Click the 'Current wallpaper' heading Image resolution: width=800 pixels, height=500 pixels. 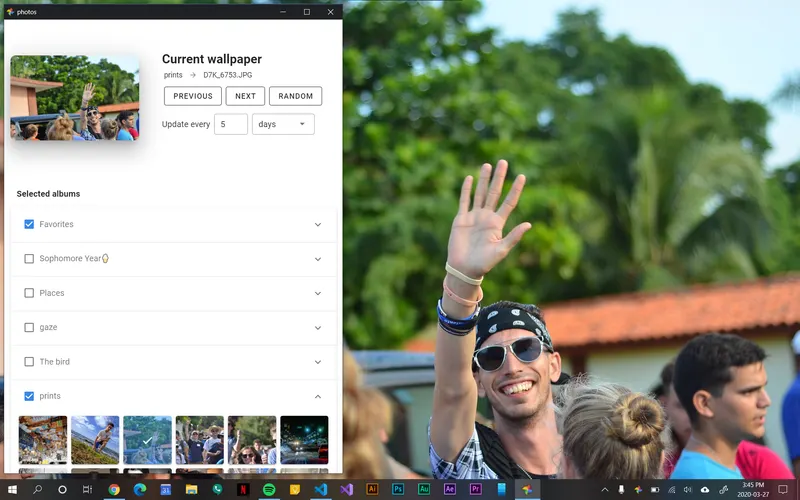212,59
